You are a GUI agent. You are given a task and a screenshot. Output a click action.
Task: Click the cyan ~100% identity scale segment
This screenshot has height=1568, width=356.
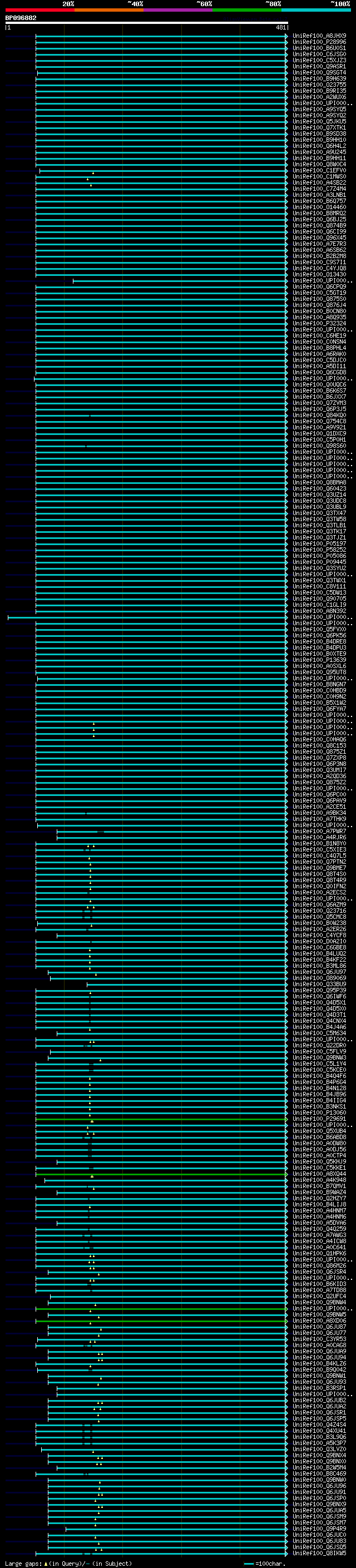(315, 10)
